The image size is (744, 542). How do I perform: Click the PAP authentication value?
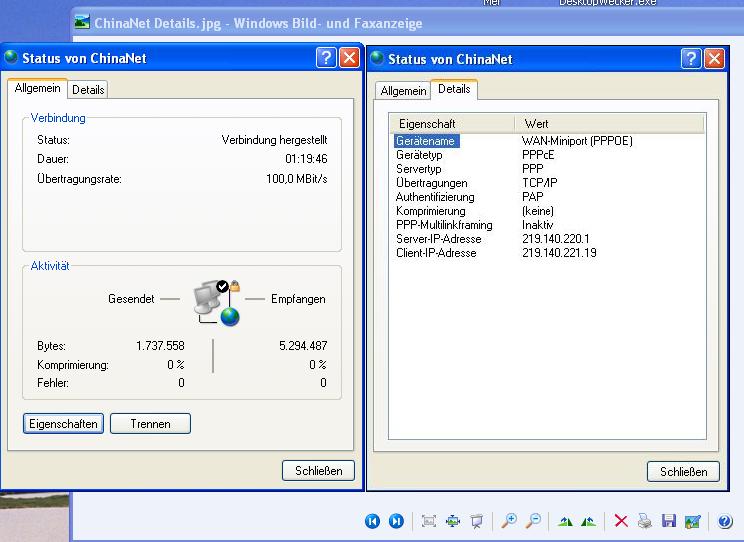click(532, 196)
